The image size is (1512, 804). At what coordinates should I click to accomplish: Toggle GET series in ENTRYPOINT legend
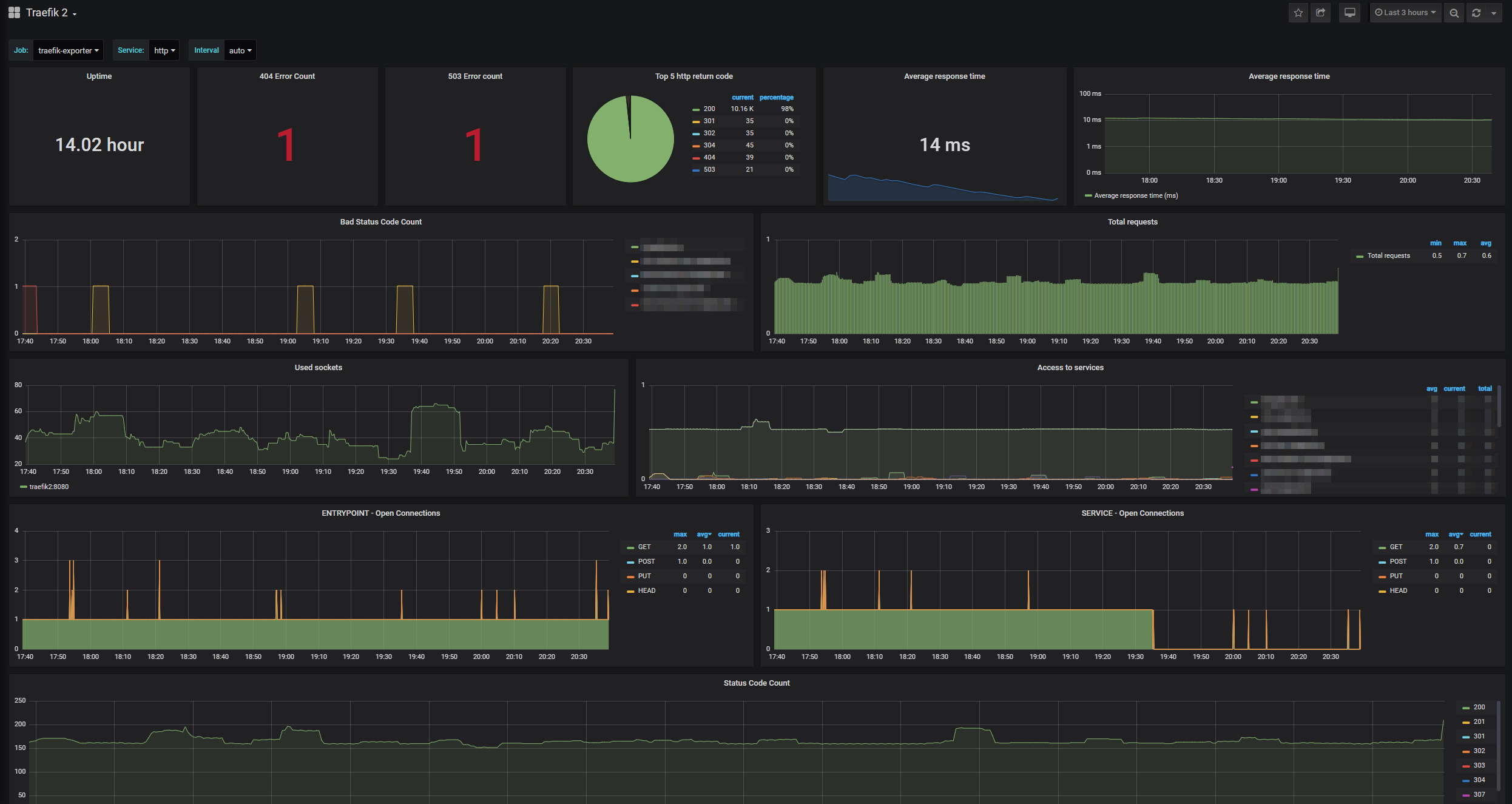coord(644,547)
